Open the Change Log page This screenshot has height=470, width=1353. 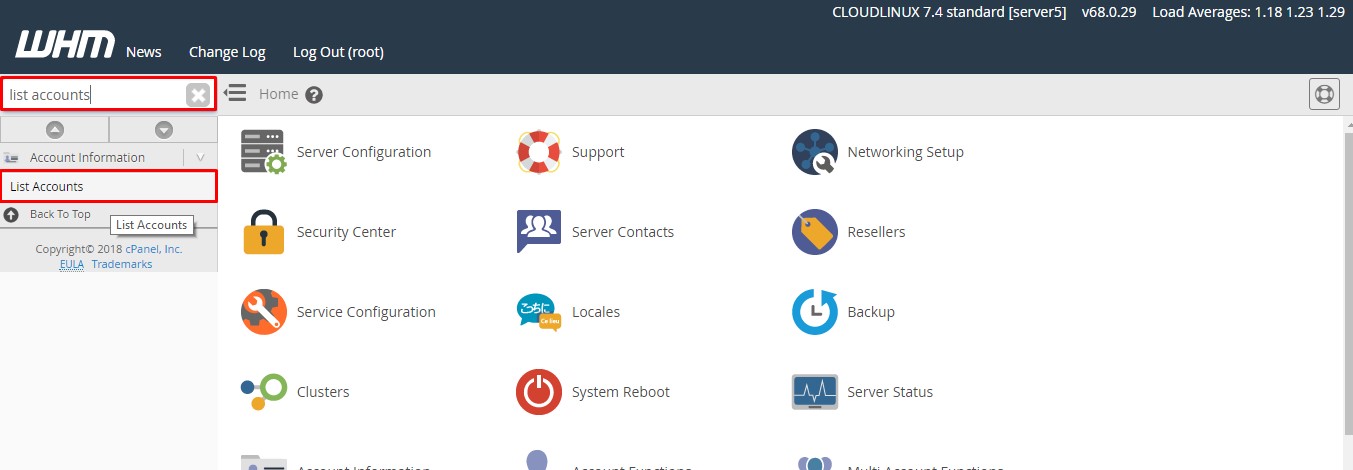point(227,52)
